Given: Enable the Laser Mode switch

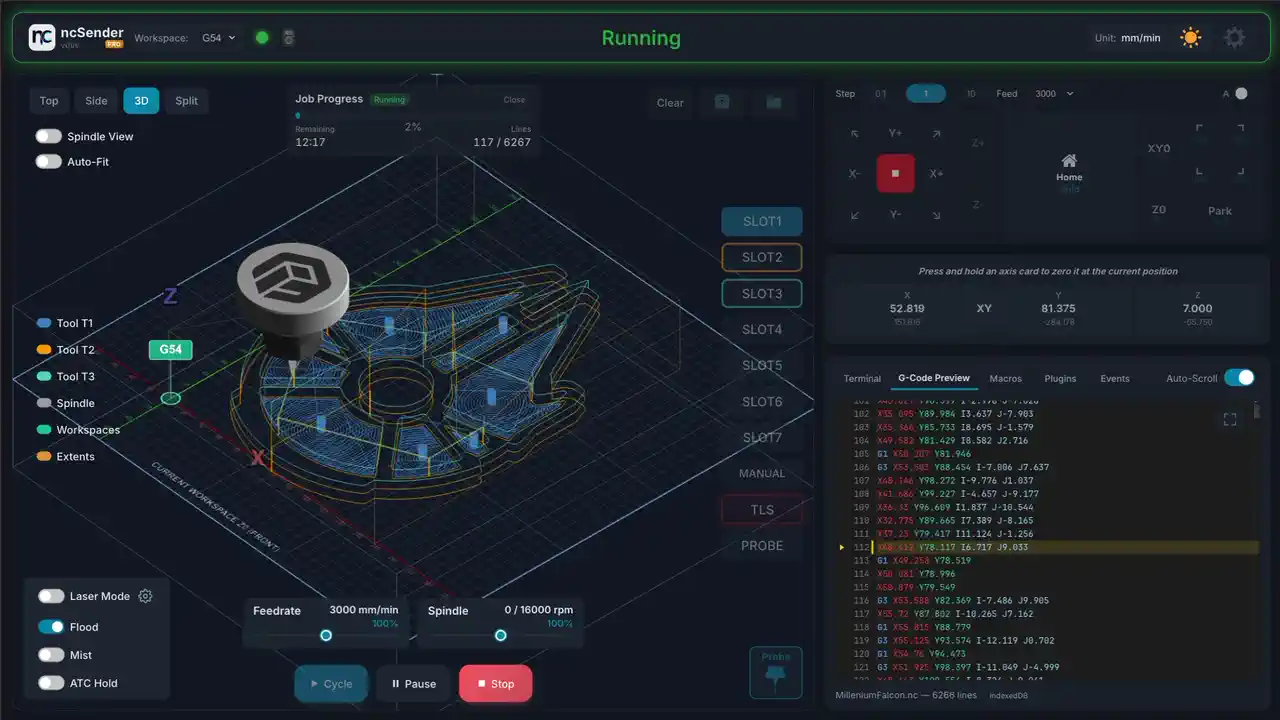Looking at the screenshot, I should pyautogui.click(x=51, y=596).
